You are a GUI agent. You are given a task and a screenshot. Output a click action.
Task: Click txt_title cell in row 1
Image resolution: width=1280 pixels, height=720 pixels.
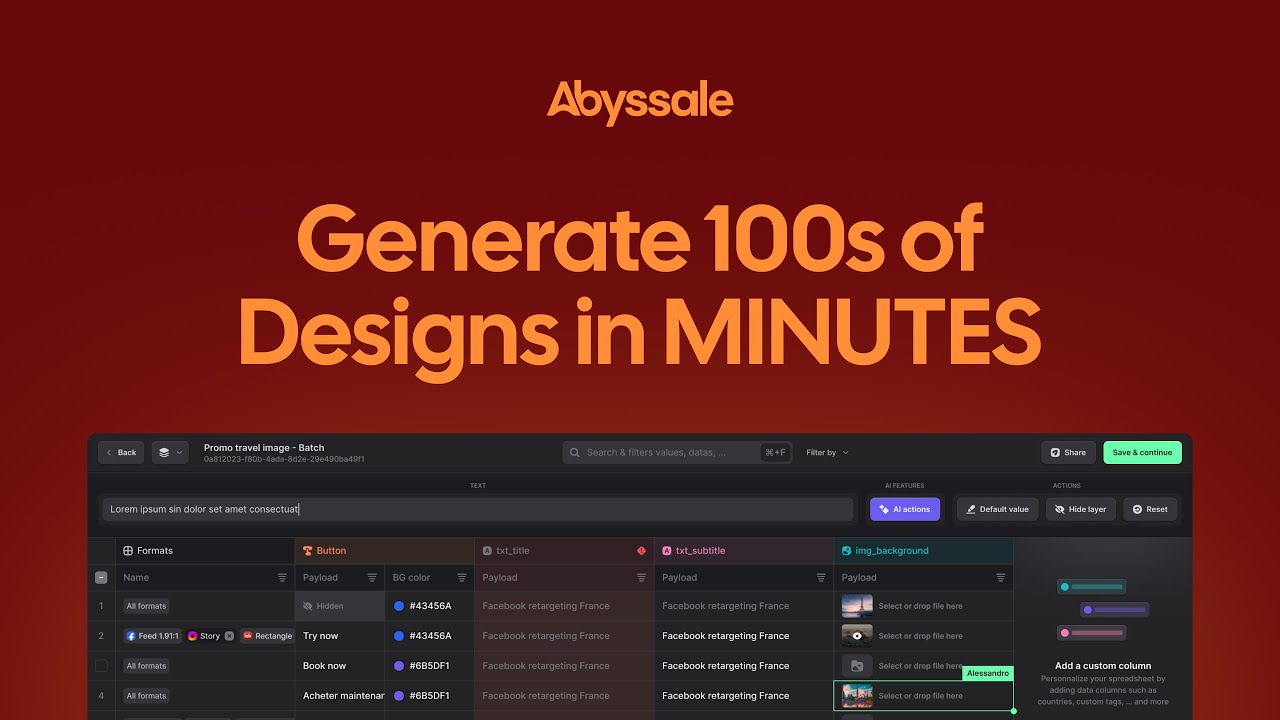pyautogui.click(x=564, y=606)
